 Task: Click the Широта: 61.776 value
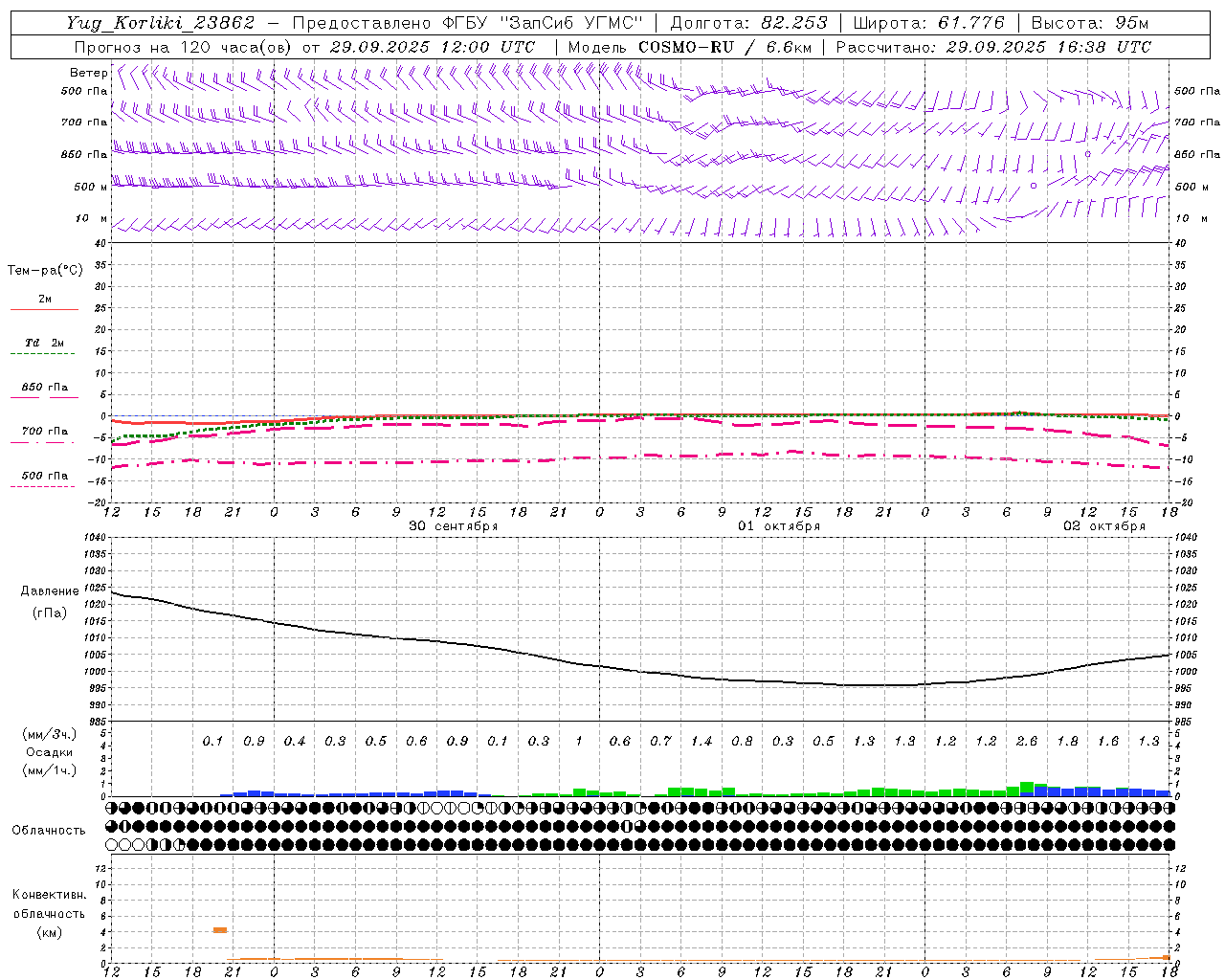coord(928,23)
